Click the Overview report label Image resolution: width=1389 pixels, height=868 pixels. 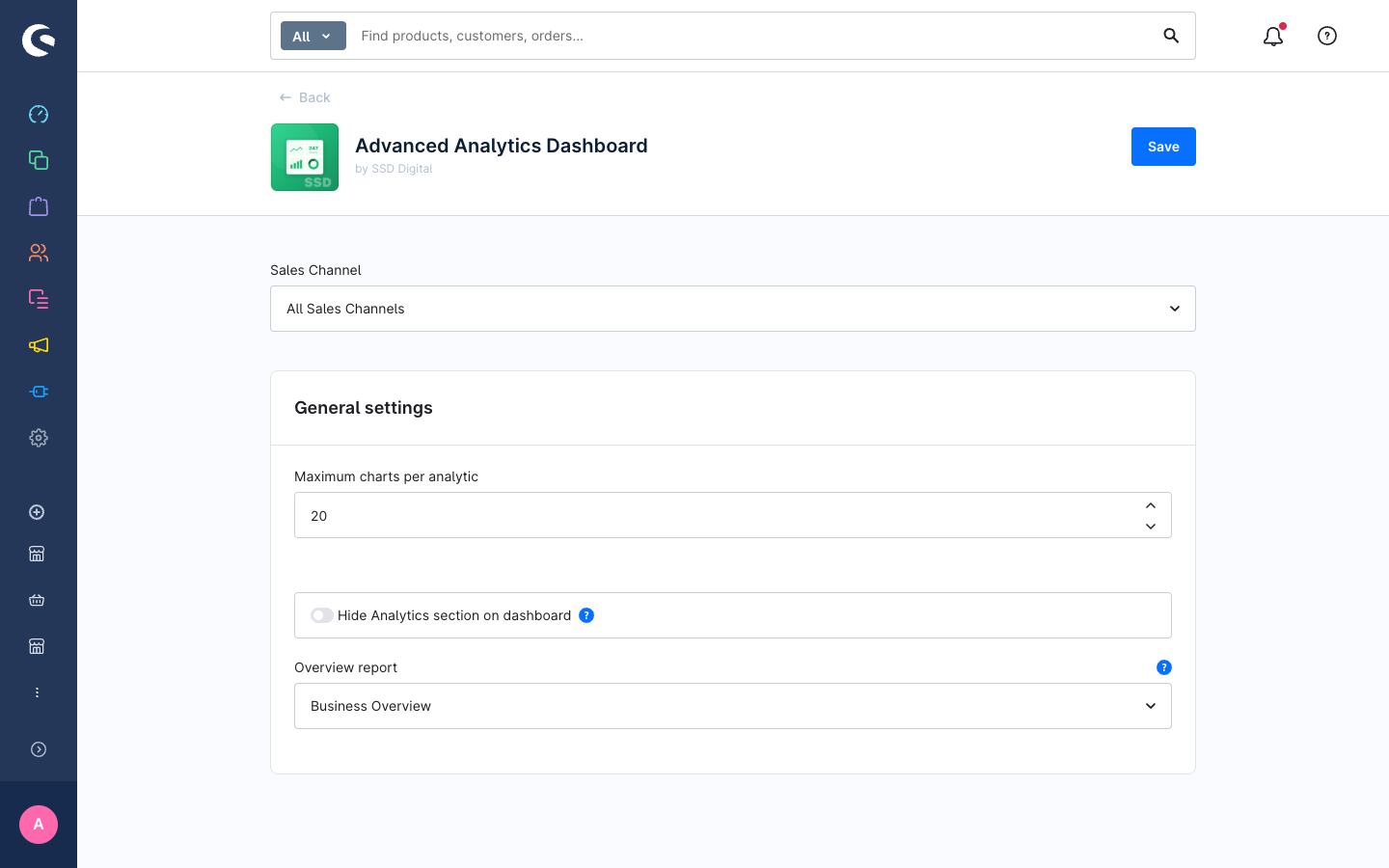pos(345,667)
